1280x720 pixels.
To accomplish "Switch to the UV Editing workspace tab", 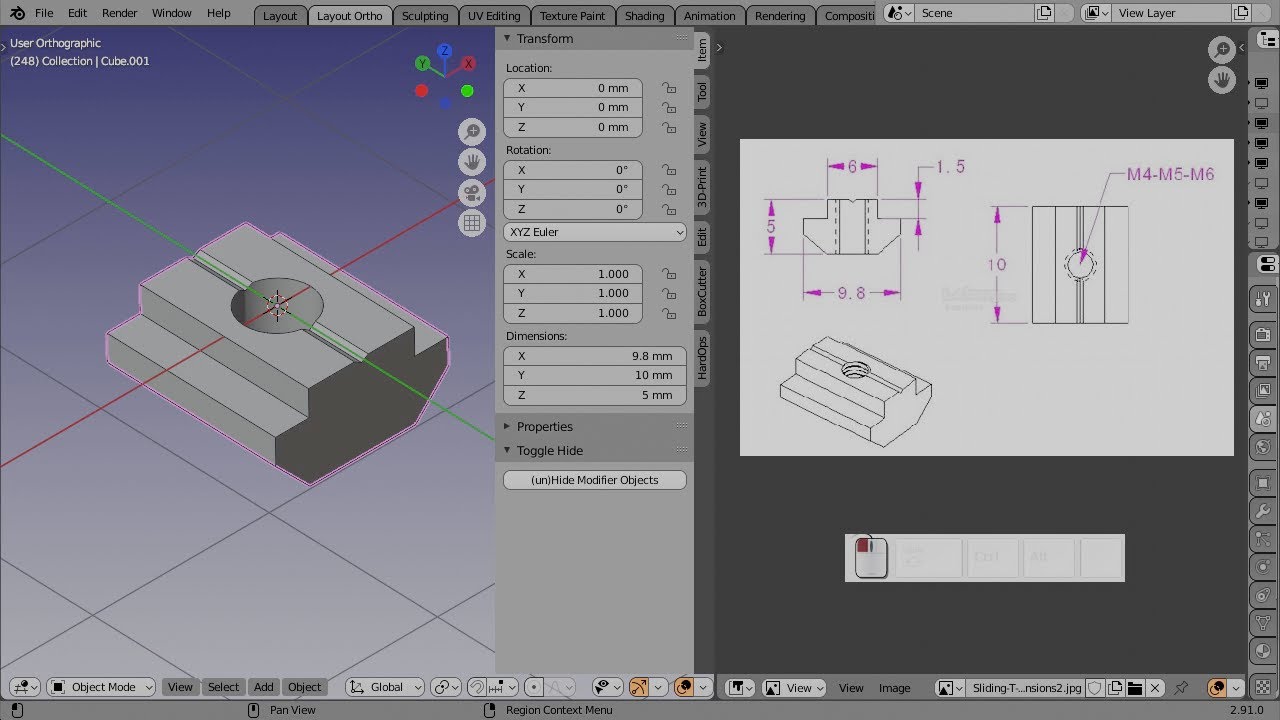I will [x=494, y=16].
